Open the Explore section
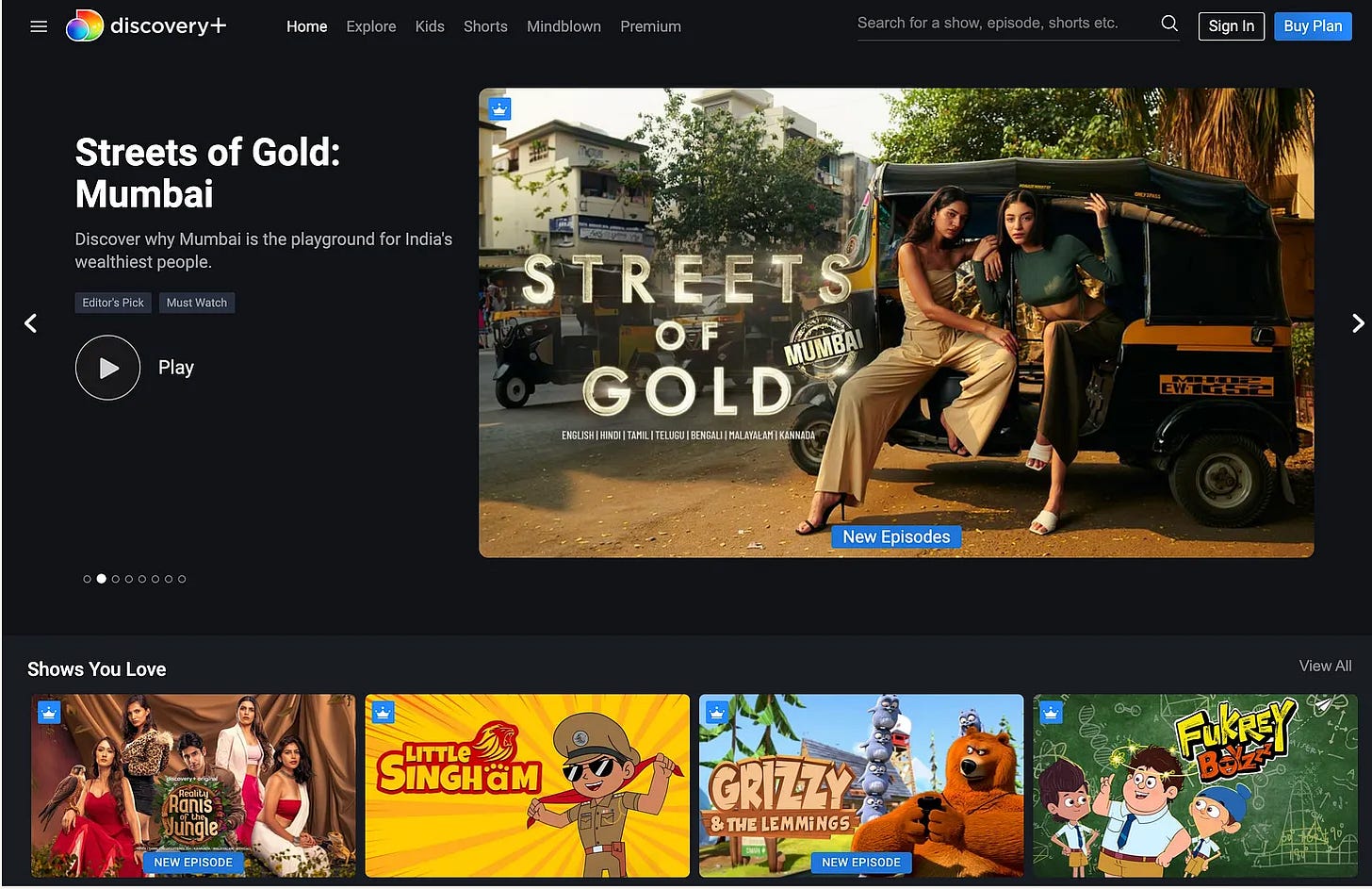This screenshot has height=889, width=1372. 371,26
